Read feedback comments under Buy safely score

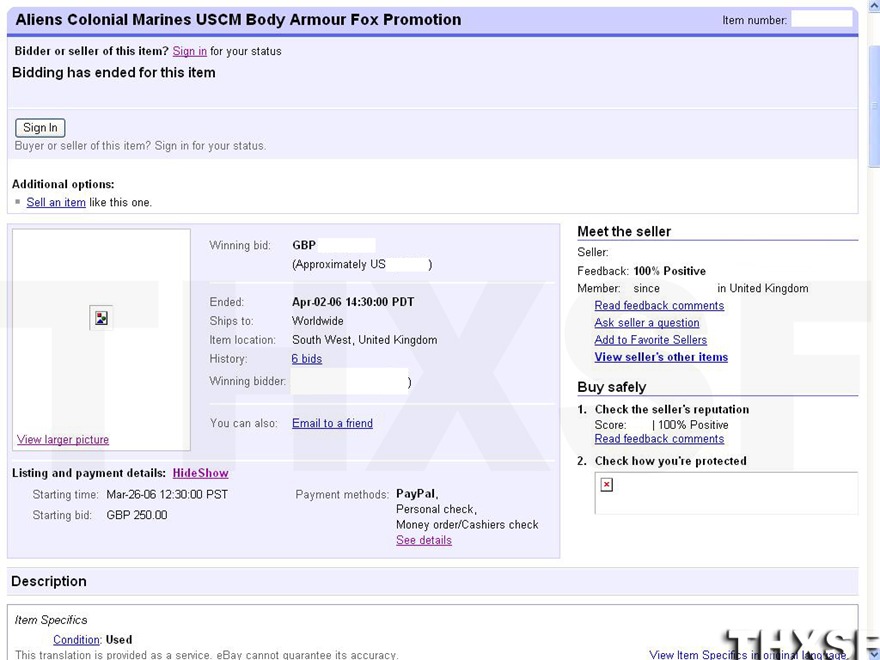coord(659,439)
